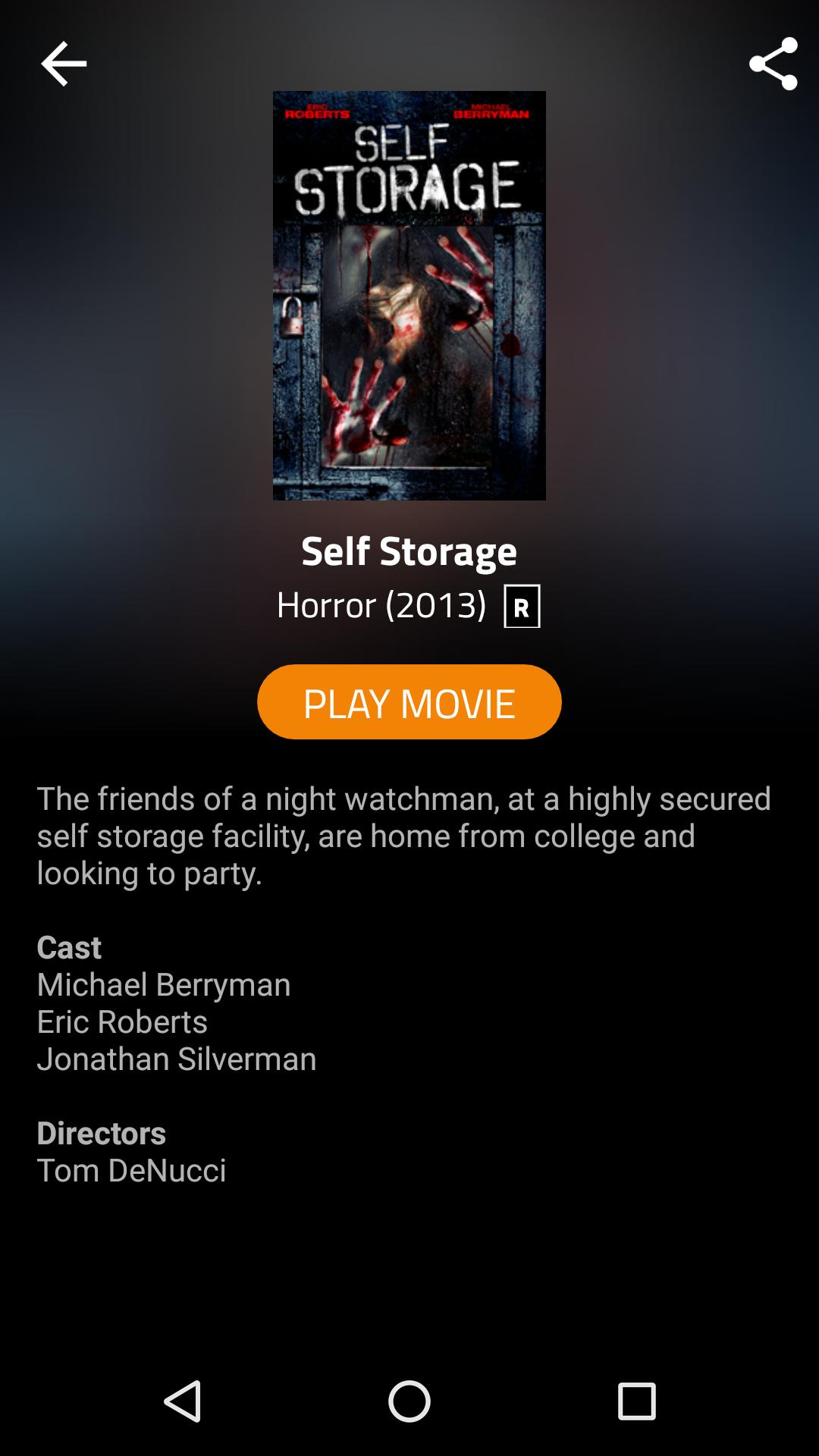Select cast member Eric Roberts
819x1456 pixels.
pos(122,1021)
